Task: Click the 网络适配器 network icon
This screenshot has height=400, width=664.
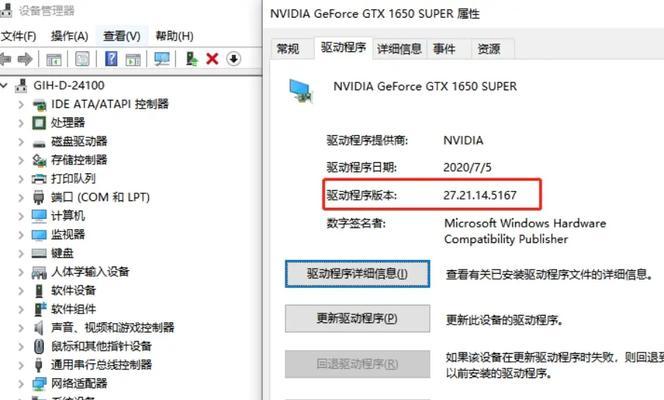Action: coord(39,384)
